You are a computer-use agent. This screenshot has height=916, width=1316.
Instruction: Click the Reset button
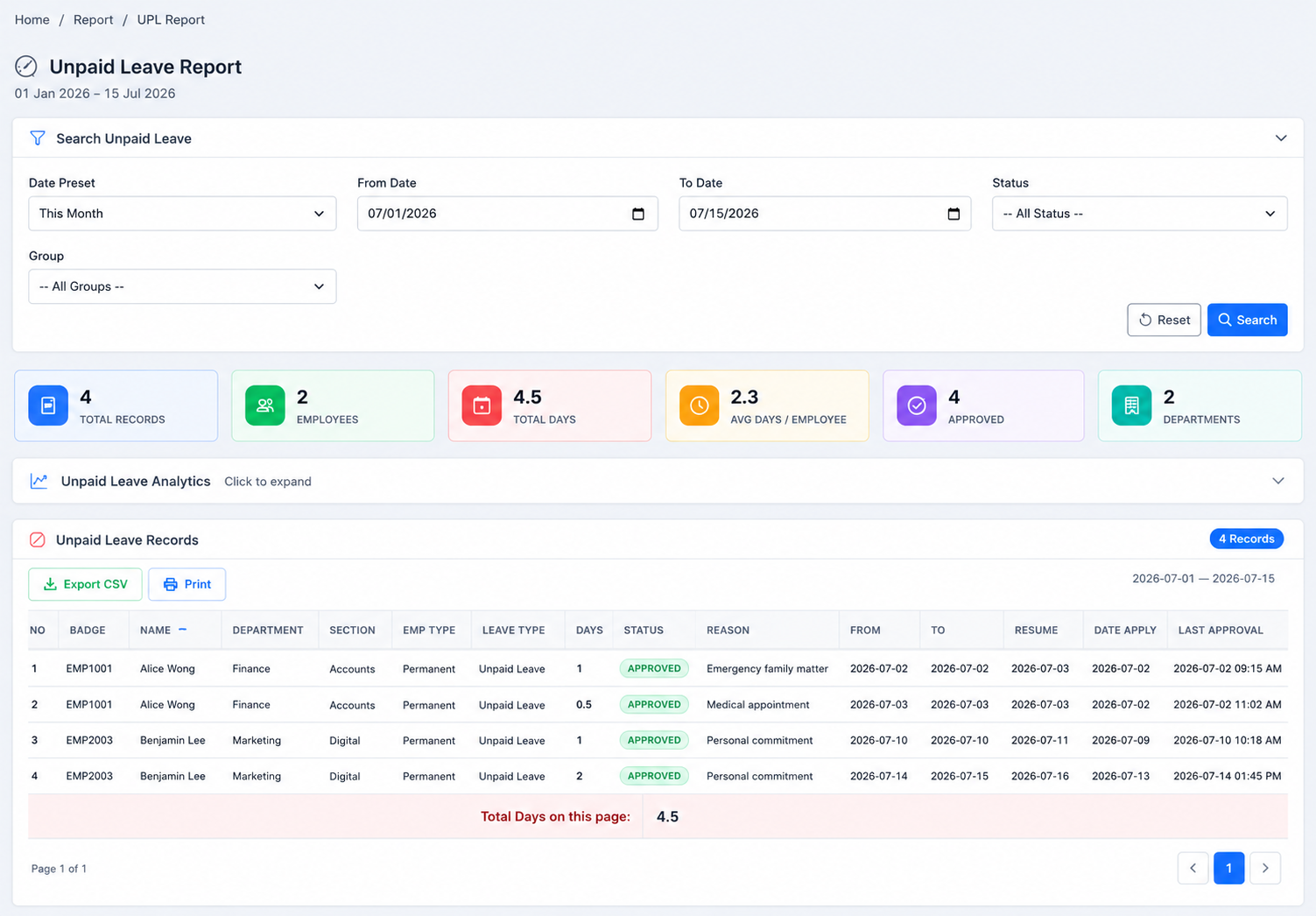1164,320
